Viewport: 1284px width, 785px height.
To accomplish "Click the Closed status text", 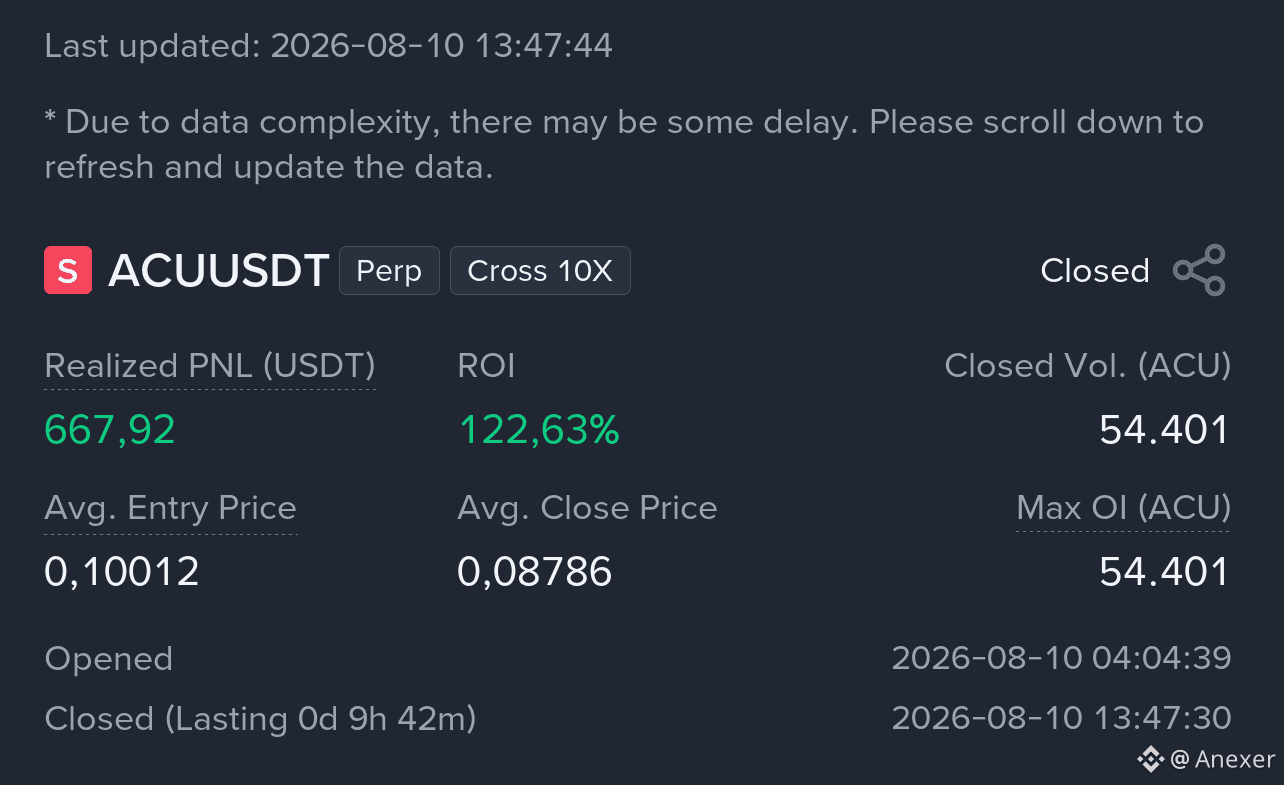I will [x=1095, y=271].
